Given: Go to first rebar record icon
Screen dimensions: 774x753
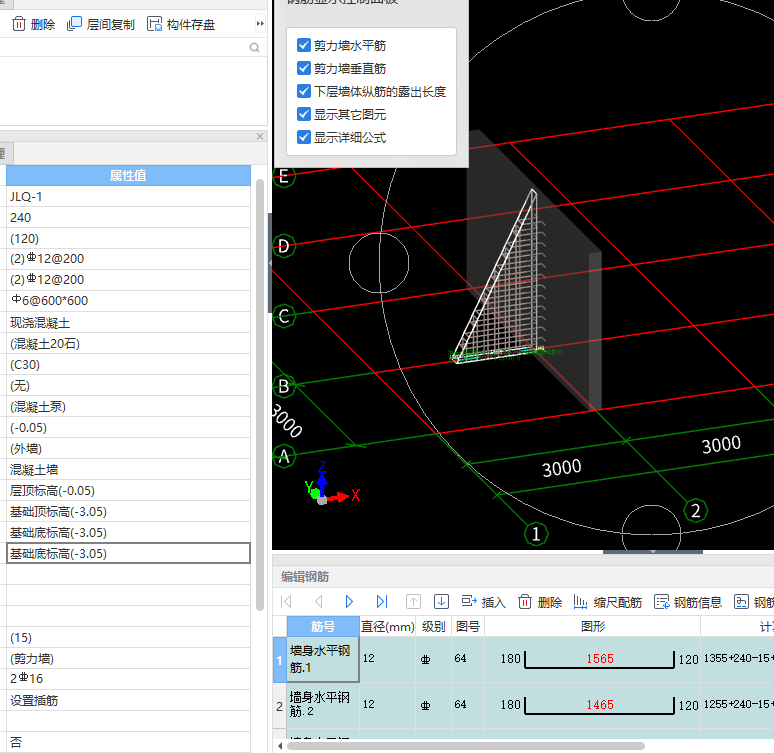Looking at the screenshot, I should [286, 601].
